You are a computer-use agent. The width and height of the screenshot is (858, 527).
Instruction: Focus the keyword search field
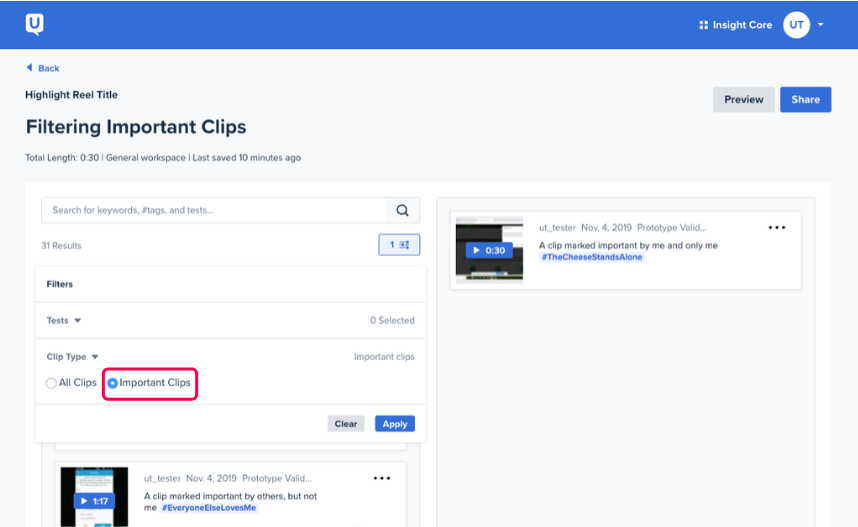pos(213,210)
